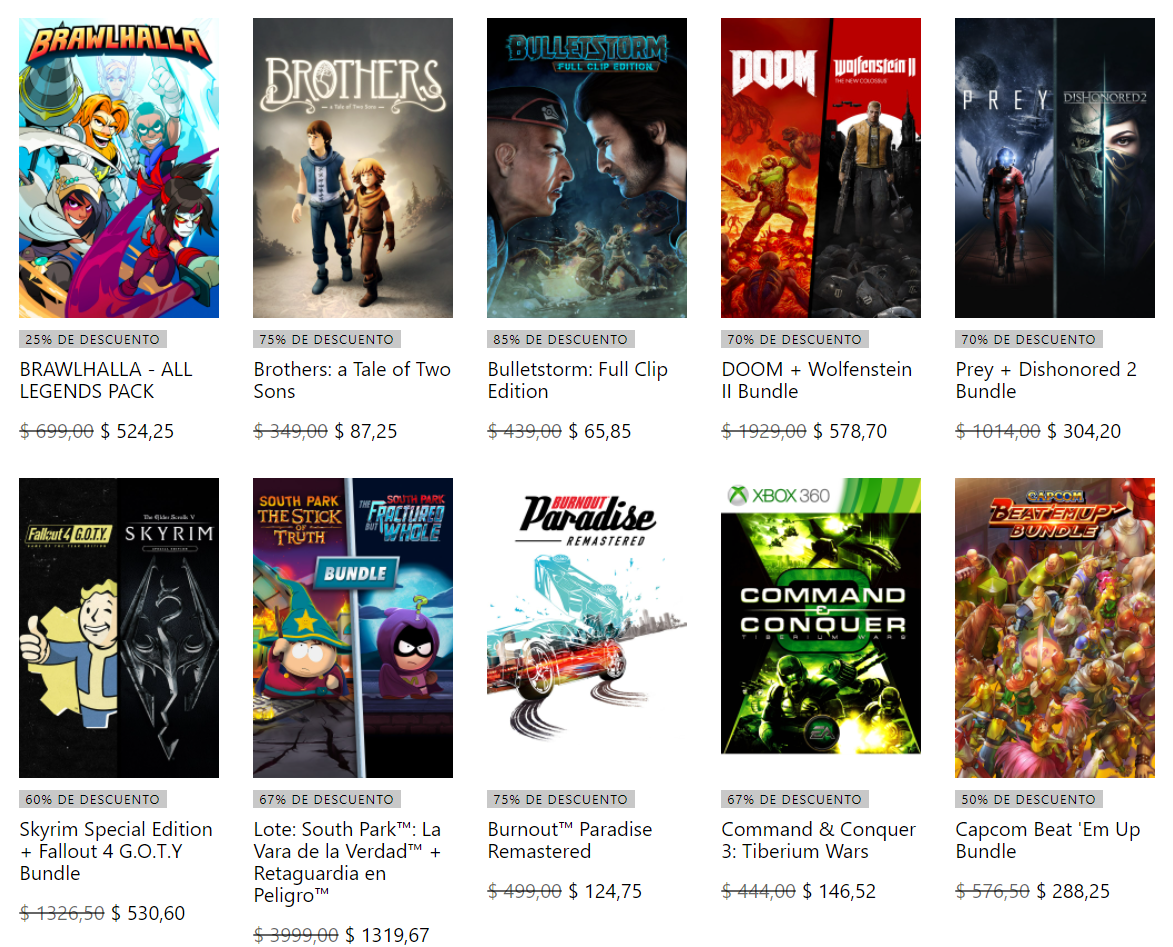Screen dimensions: 1173x947
Task: Select the '50% DE DESCUENTO' badge for Capcom
Action: click(1029, 799)
